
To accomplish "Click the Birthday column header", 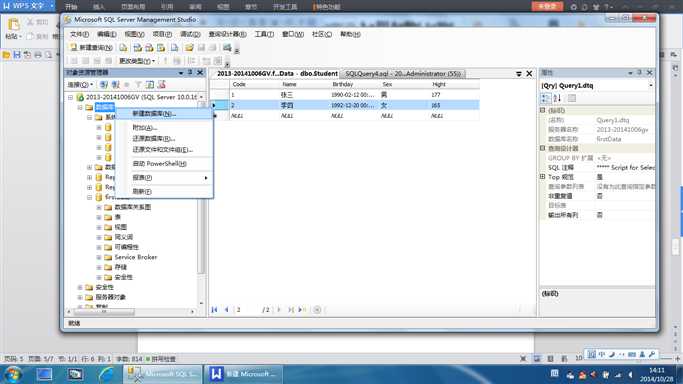I will point(355,84).
